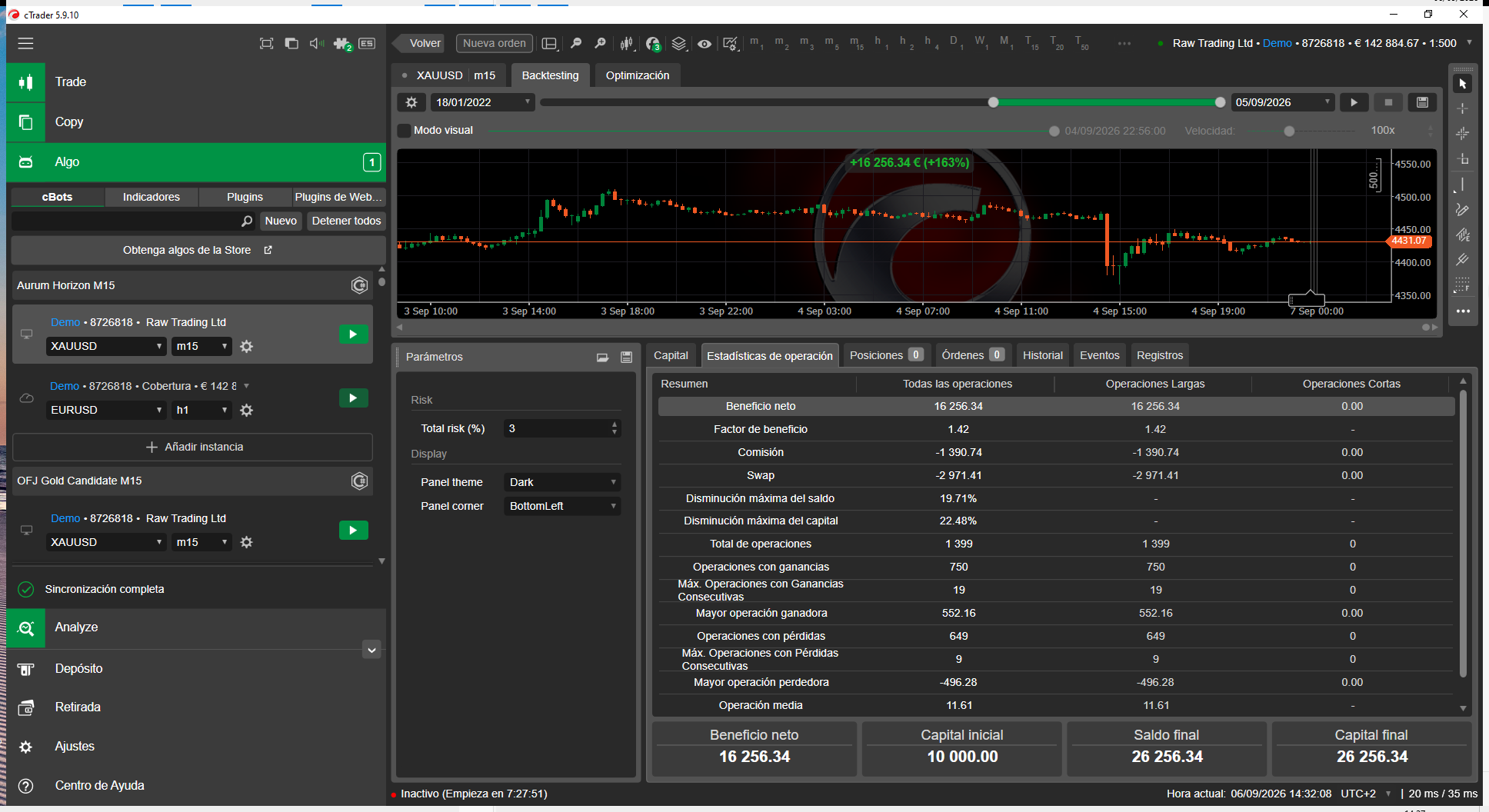Select D1 timeframe in chart toolbar
Screen dimensions: 1489x812
pyautogui.click(x=956, y=43)
